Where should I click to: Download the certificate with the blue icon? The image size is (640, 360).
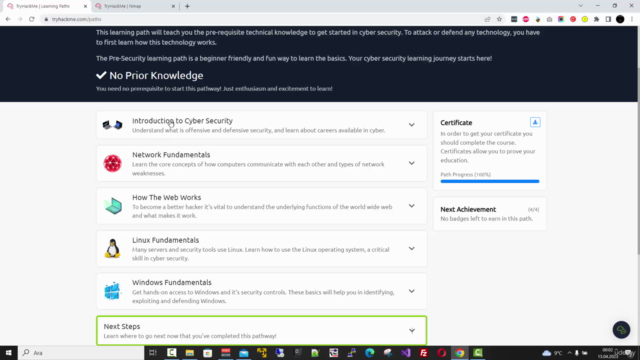click(x=535, y=122)
